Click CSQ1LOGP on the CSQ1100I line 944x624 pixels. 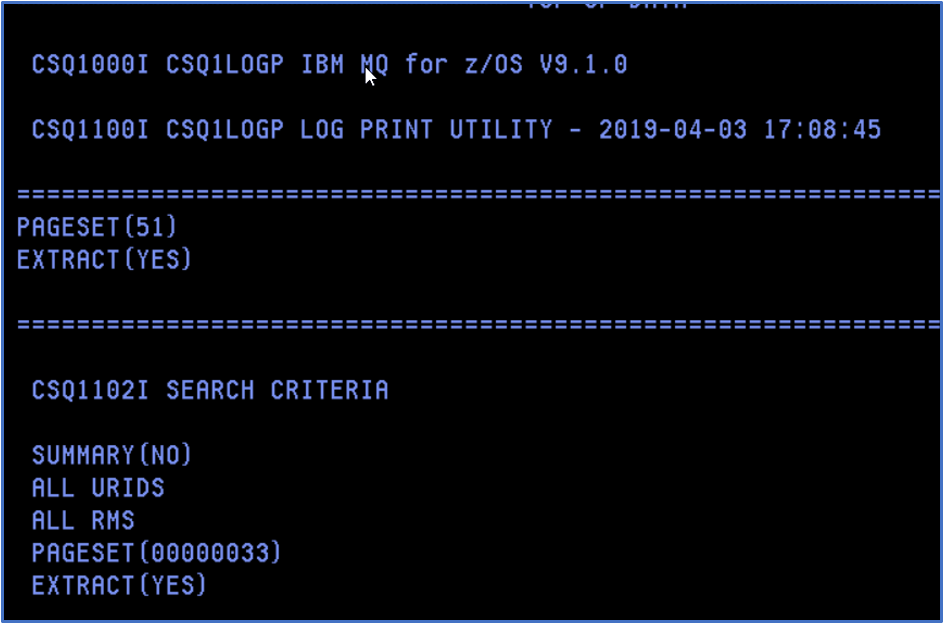226,130
